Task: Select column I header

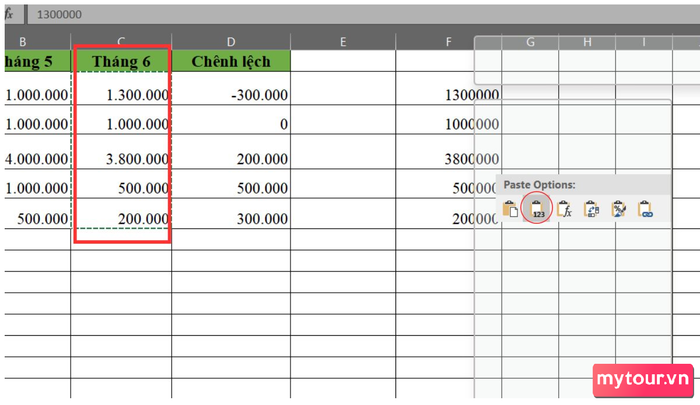Action: (644, 42)
